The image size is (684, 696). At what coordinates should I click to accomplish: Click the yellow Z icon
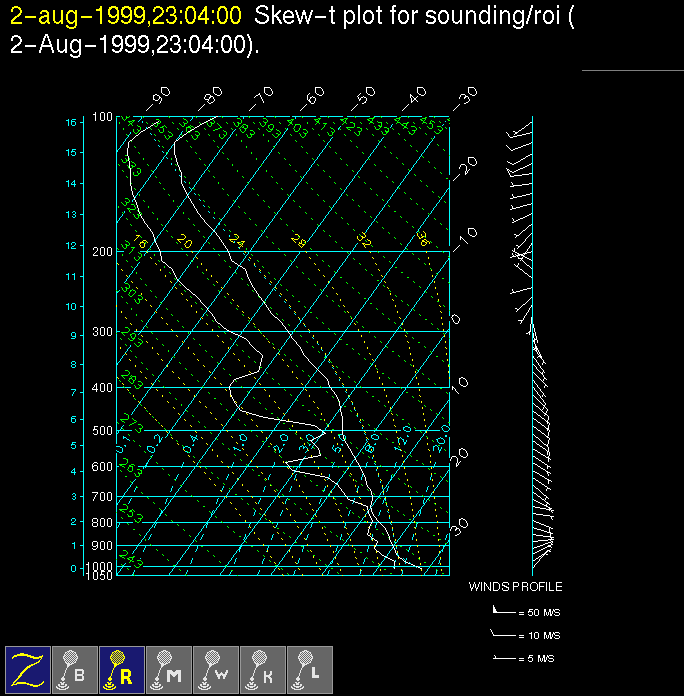point(26,669)
